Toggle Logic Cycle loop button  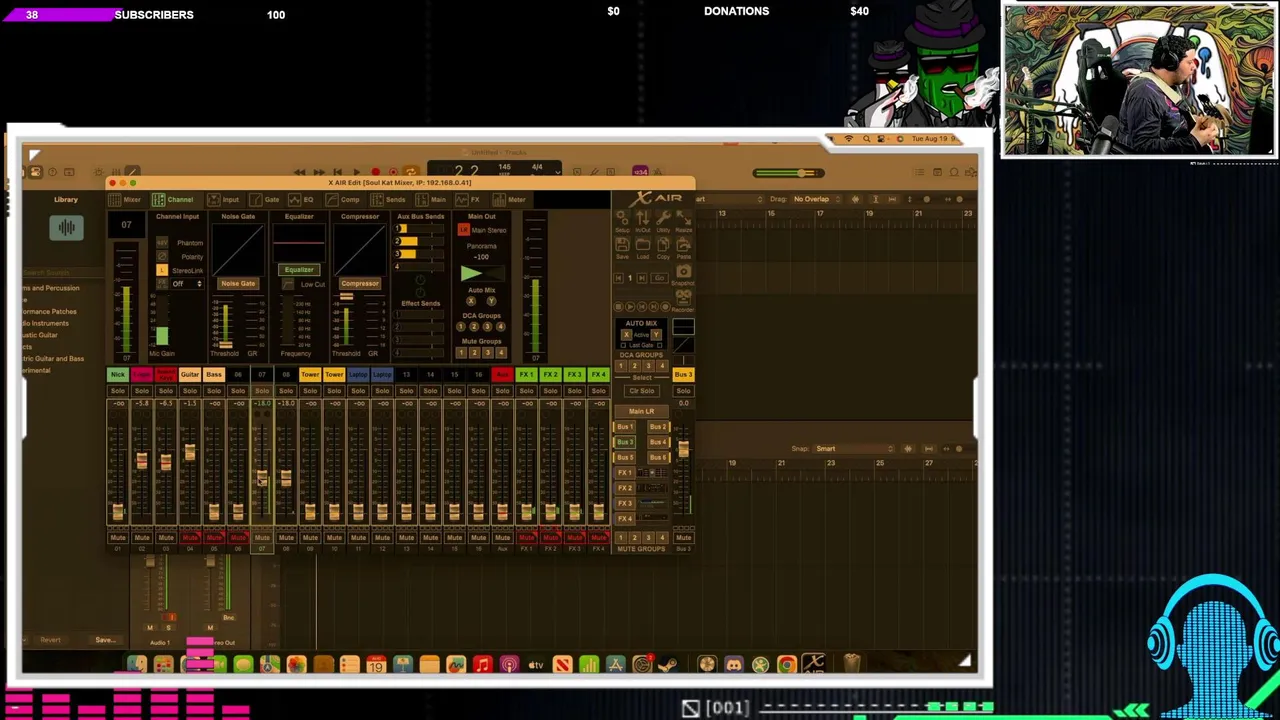tap(410, 172)
